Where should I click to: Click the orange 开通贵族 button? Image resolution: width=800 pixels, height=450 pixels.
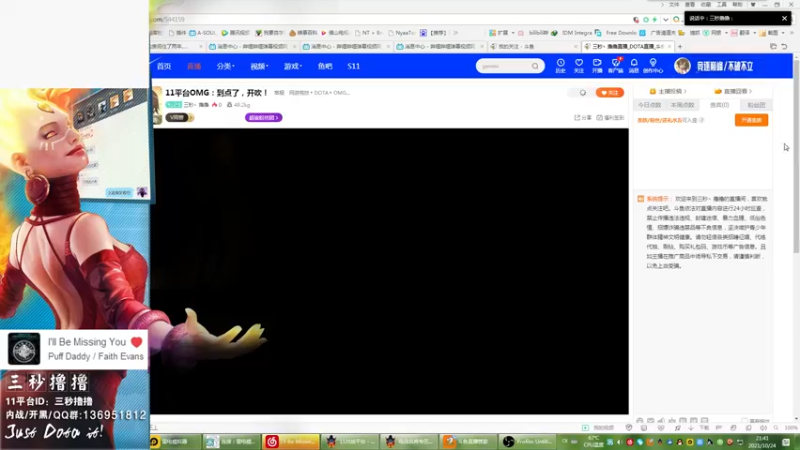click(x=751, y=120)
